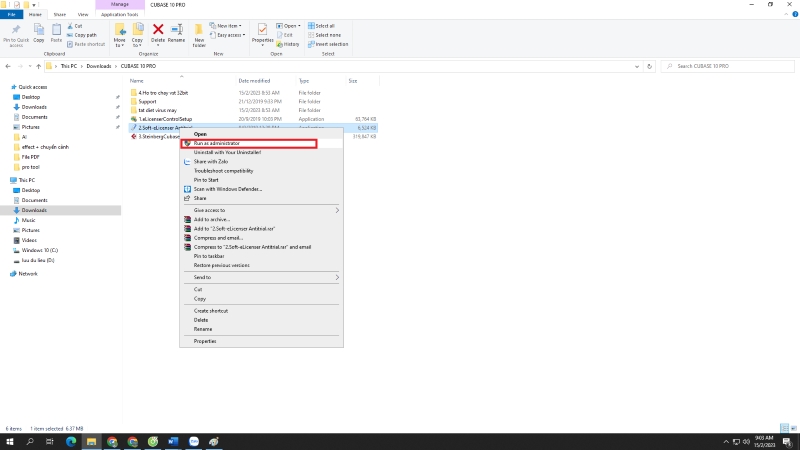Expand the address bar history dropdown
The image size is (800, 450).
637,66
